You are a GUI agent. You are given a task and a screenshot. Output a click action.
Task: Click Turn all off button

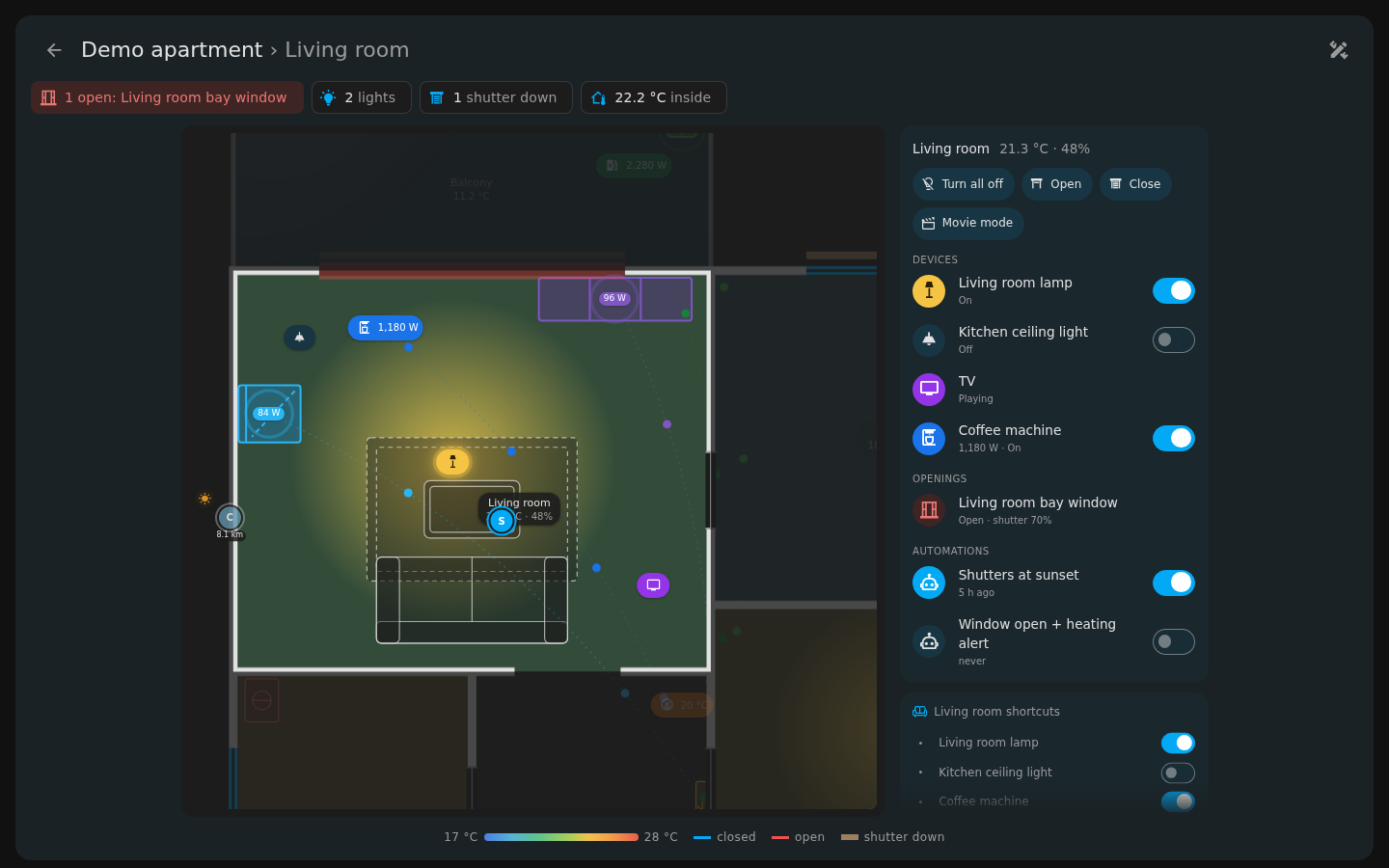[963, 184]
